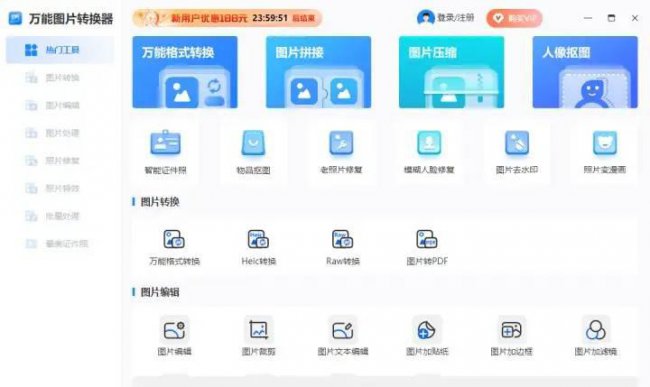The image size is (650, 387).
Task: Open the 物品抠图 tool
Action: (253, 152)
